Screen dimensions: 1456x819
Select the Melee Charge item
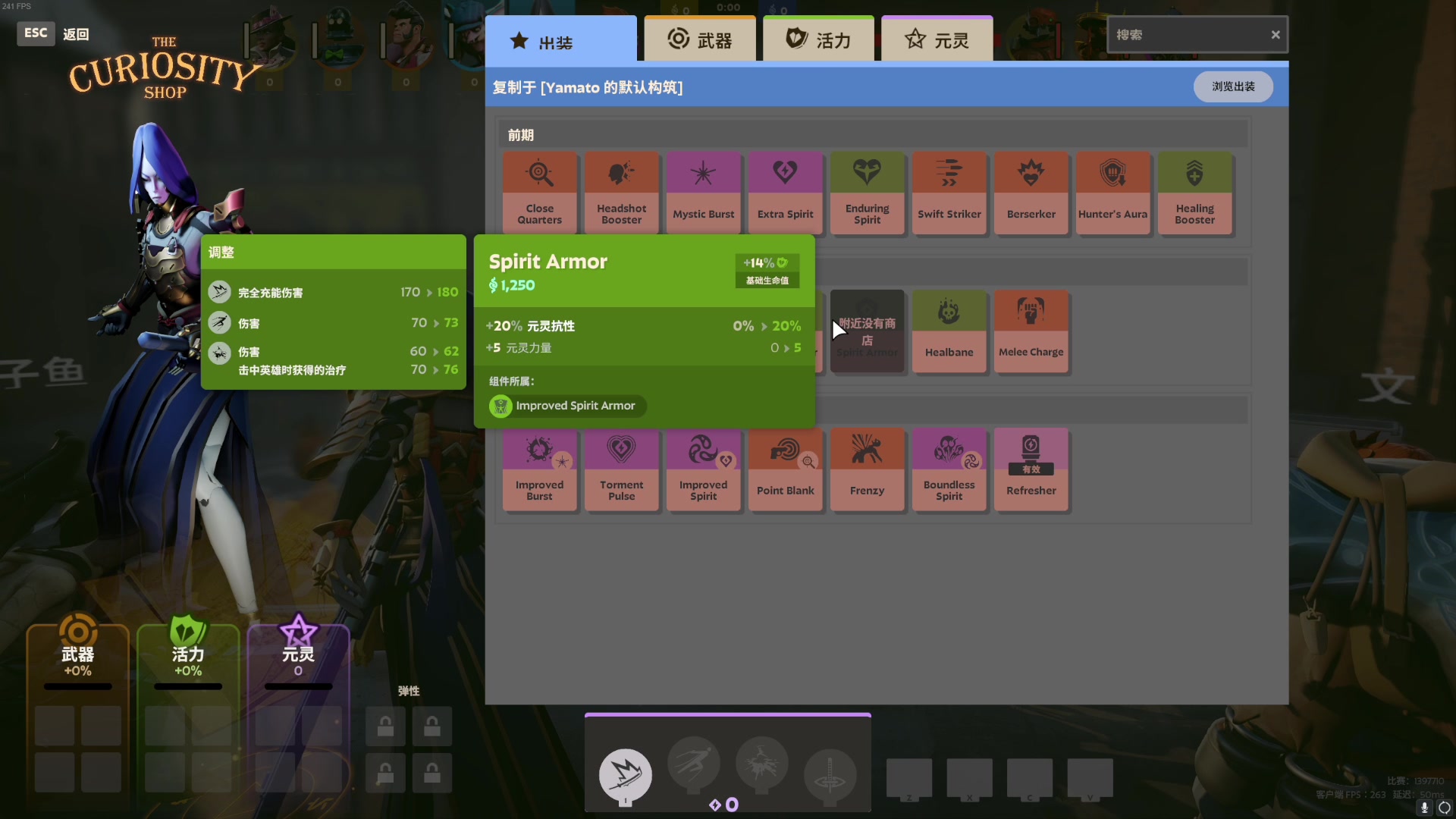tap(1031, 331)
